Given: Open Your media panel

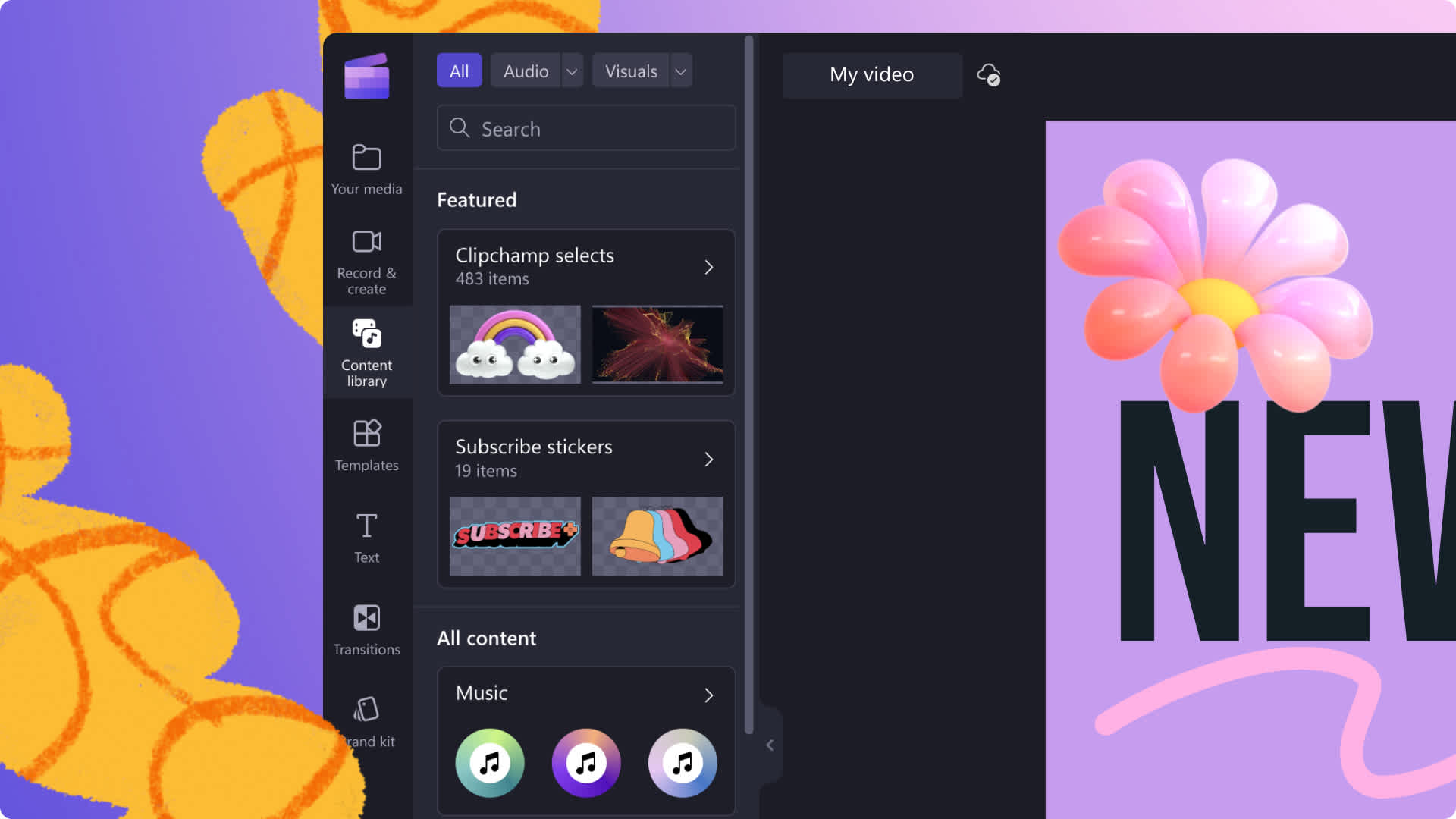Looking at the screenshot, I should click(x=366, y=168).
